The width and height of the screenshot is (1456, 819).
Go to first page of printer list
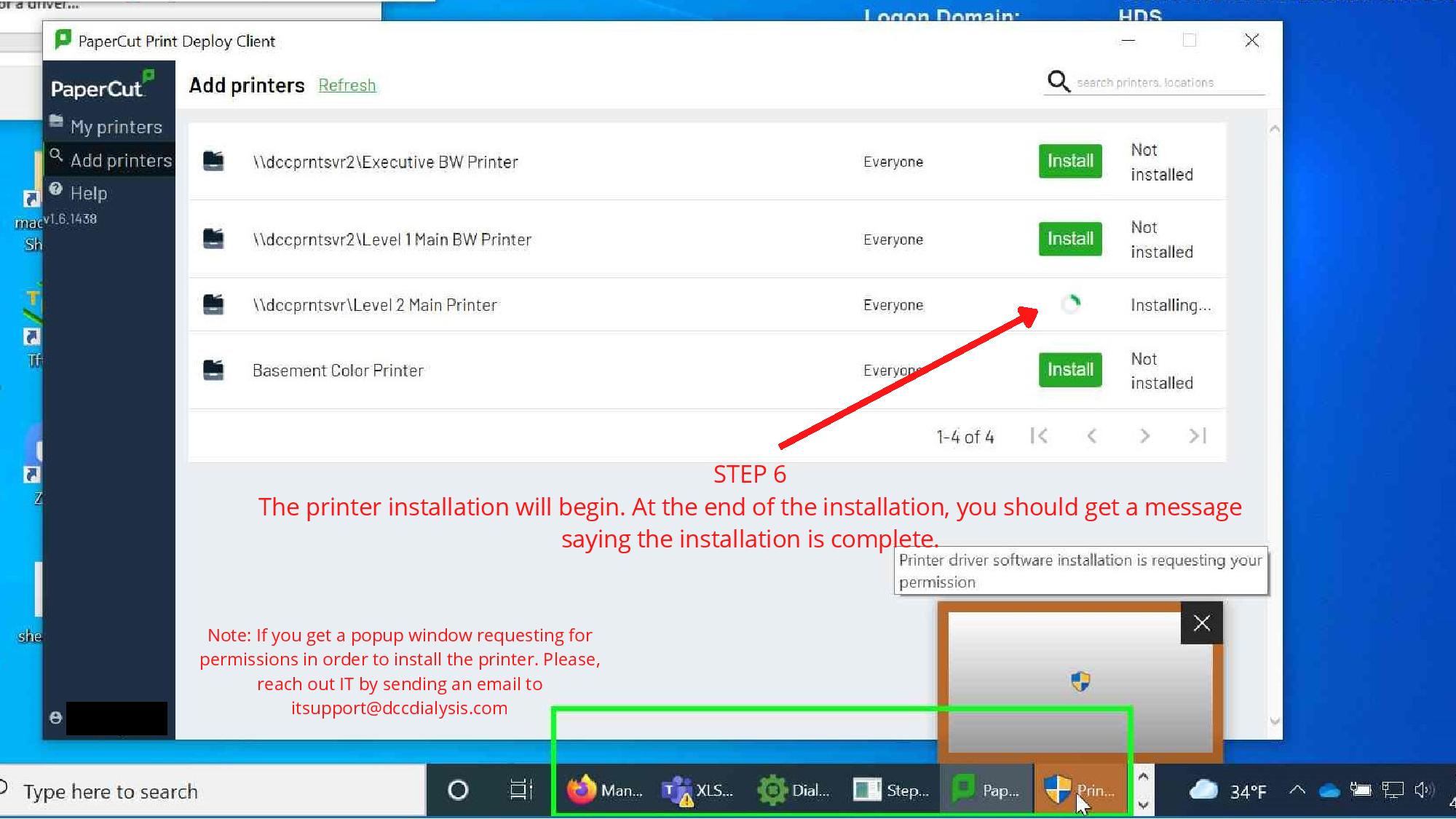1039,436
